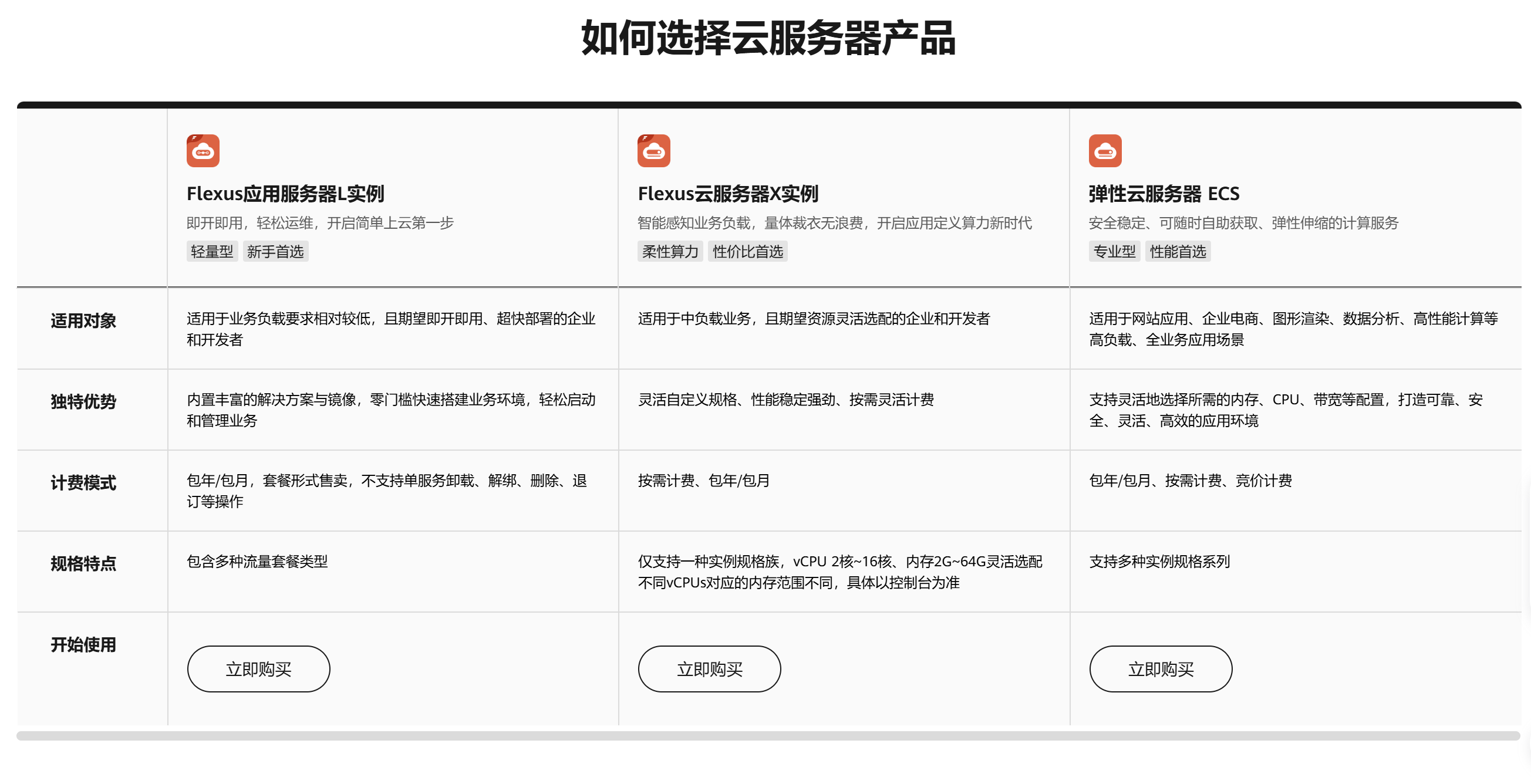
Task: Click the 计费模式 row header
Action: [83, 483]
